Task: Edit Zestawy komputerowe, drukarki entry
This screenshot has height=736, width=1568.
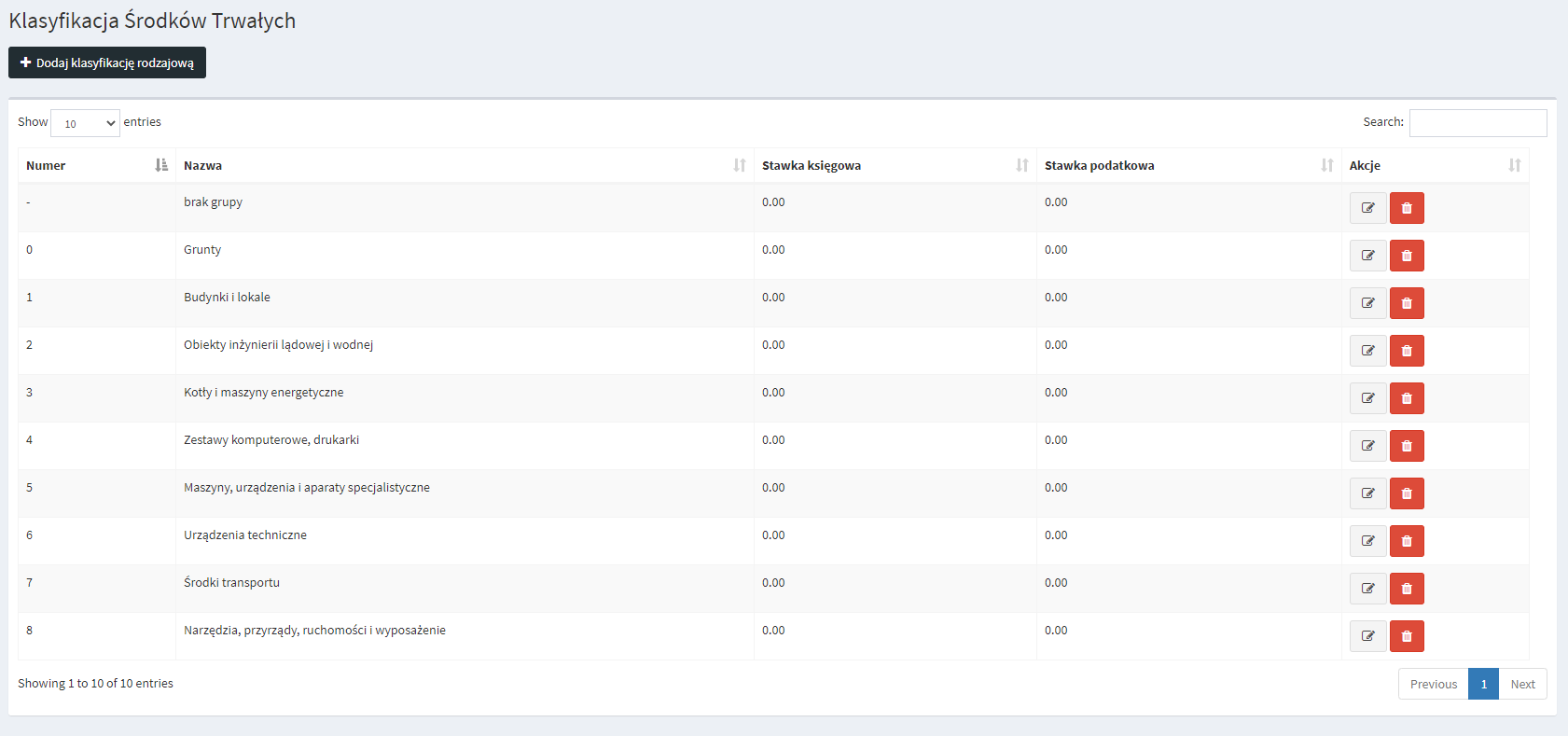Action: (1367, 446)
